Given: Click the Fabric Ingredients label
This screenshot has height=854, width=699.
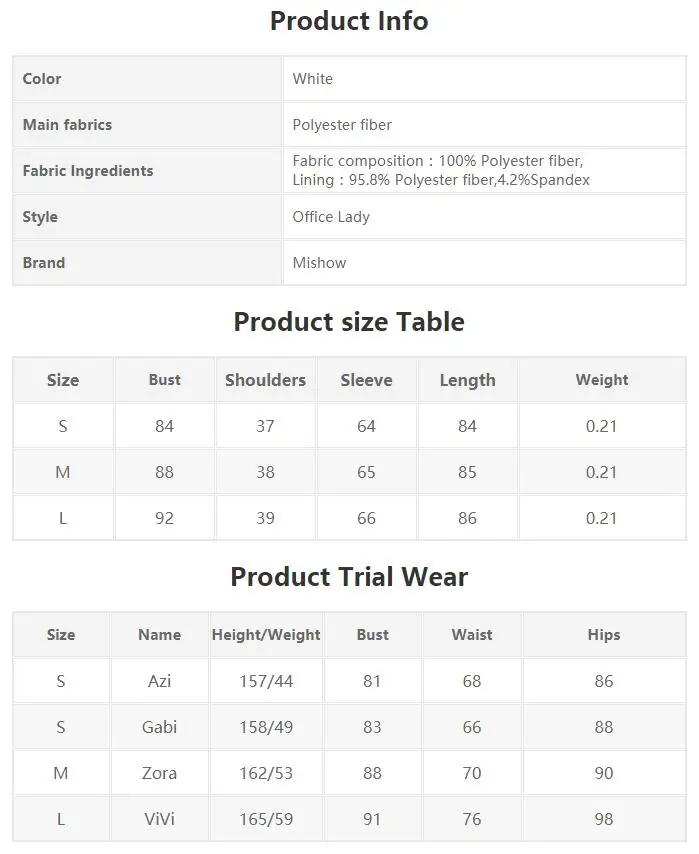Looking at the screenshot, I should pos(88,171).
